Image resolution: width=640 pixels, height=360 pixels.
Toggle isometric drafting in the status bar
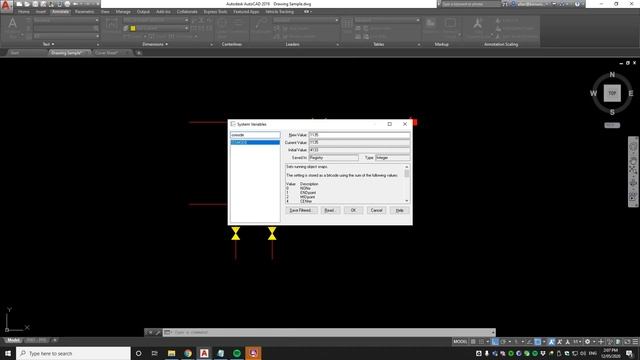point(516,342)
